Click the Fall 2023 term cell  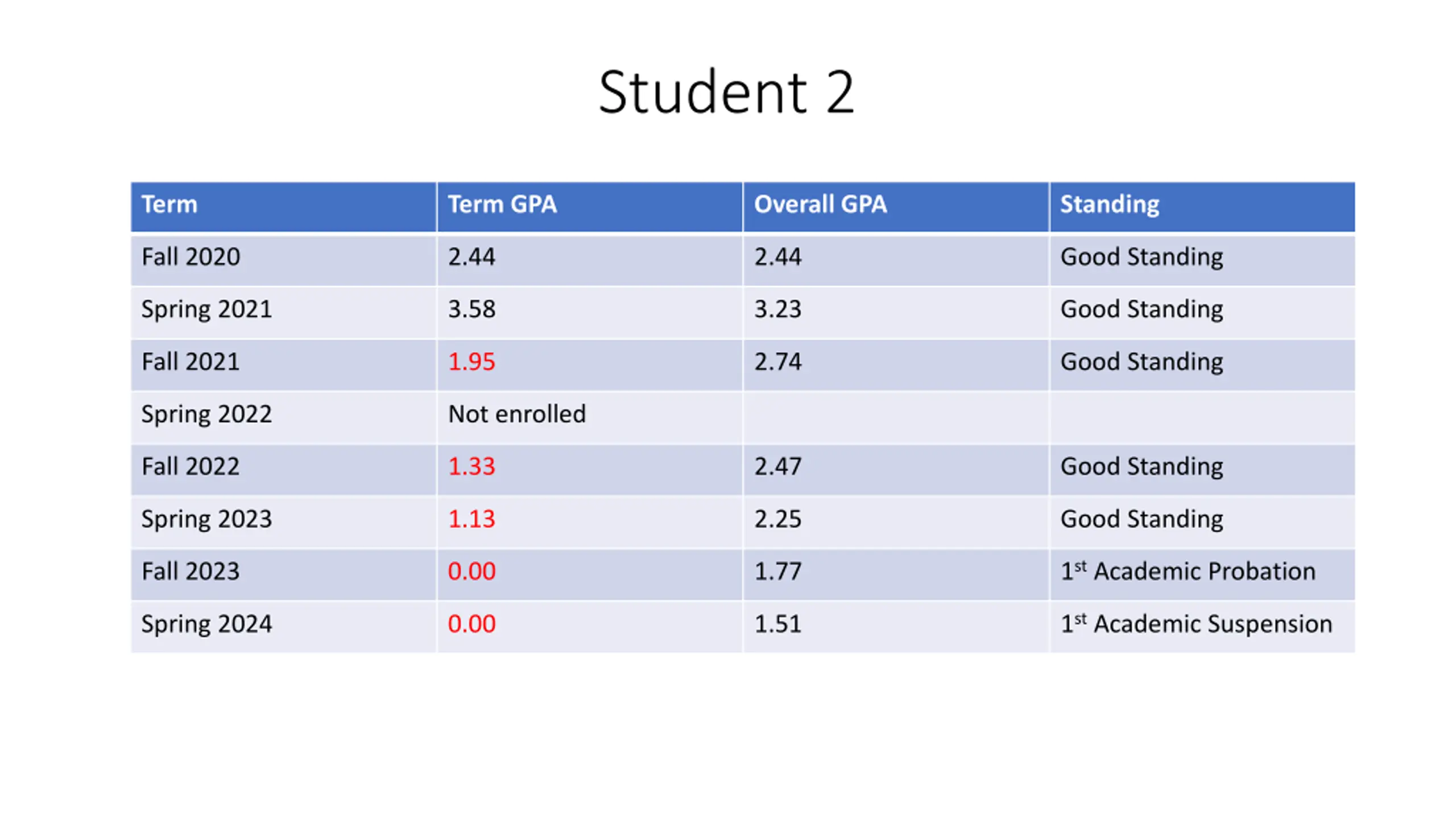click(283, 574)
